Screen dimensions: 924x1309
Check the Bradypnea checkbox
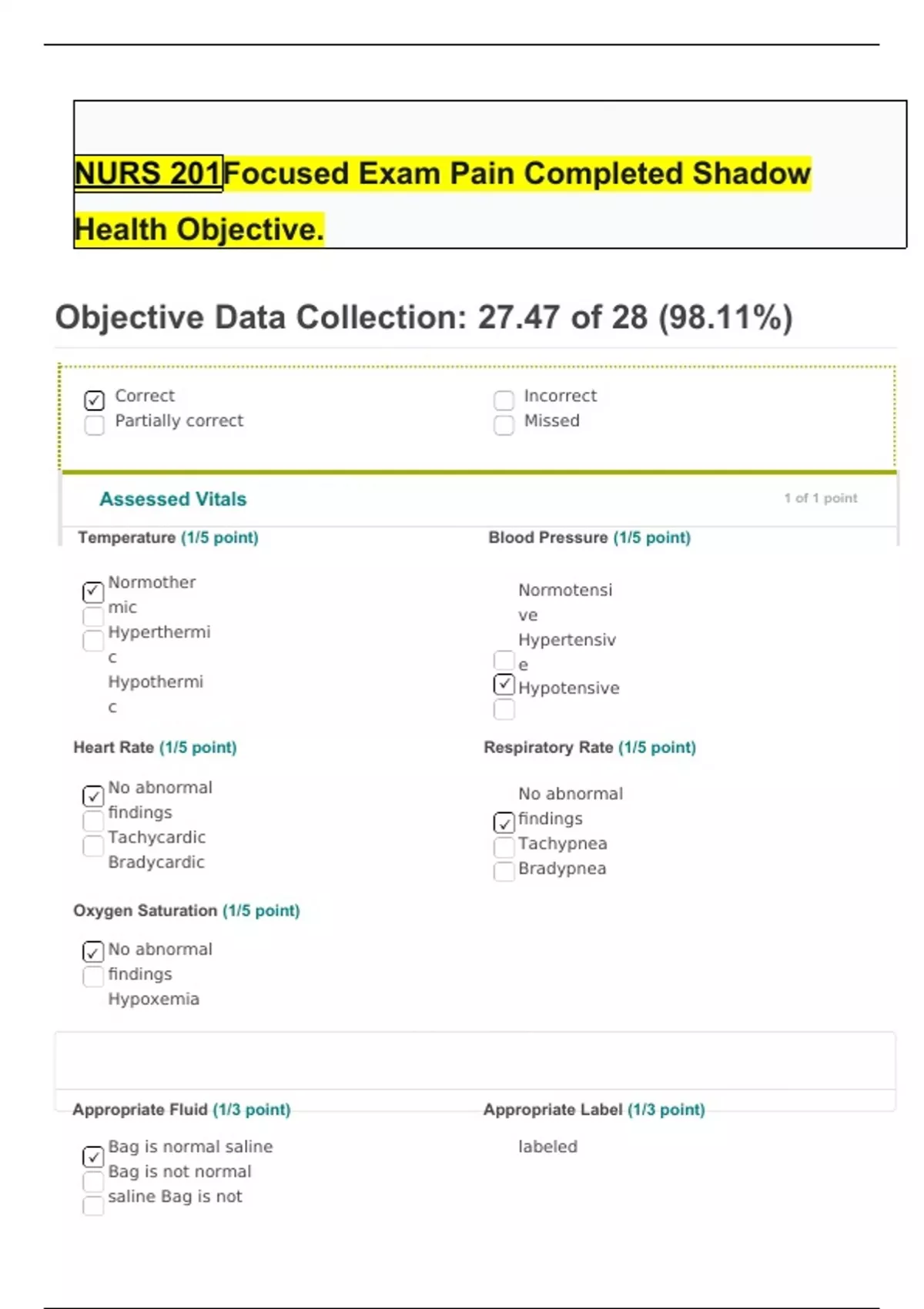coord(504,872)
